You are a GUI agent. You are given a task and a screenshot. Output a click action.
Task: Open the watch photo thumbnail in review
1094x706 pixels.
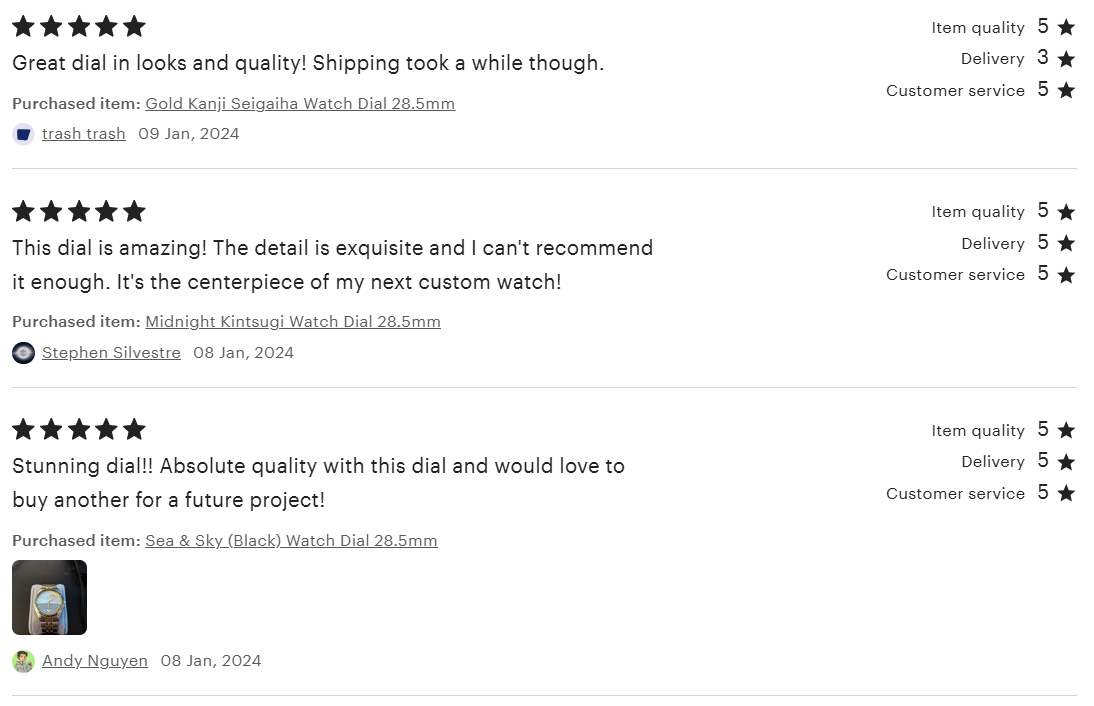pyautogui.click(x=50, y=597)
